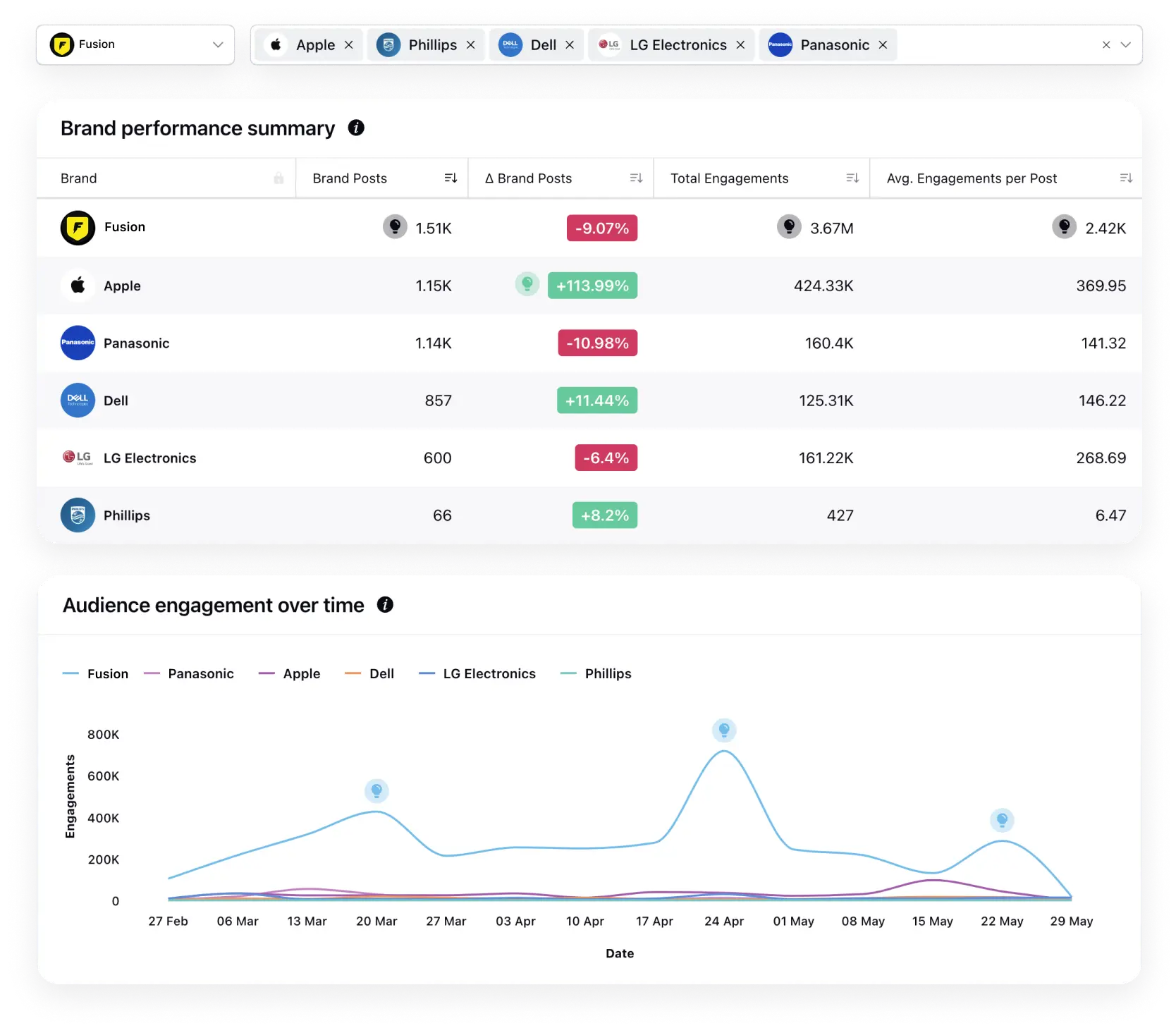This screenshot has height=1028, width=1176.
Task: Click the Phillips +8.2% change badge
Action: 605,515
